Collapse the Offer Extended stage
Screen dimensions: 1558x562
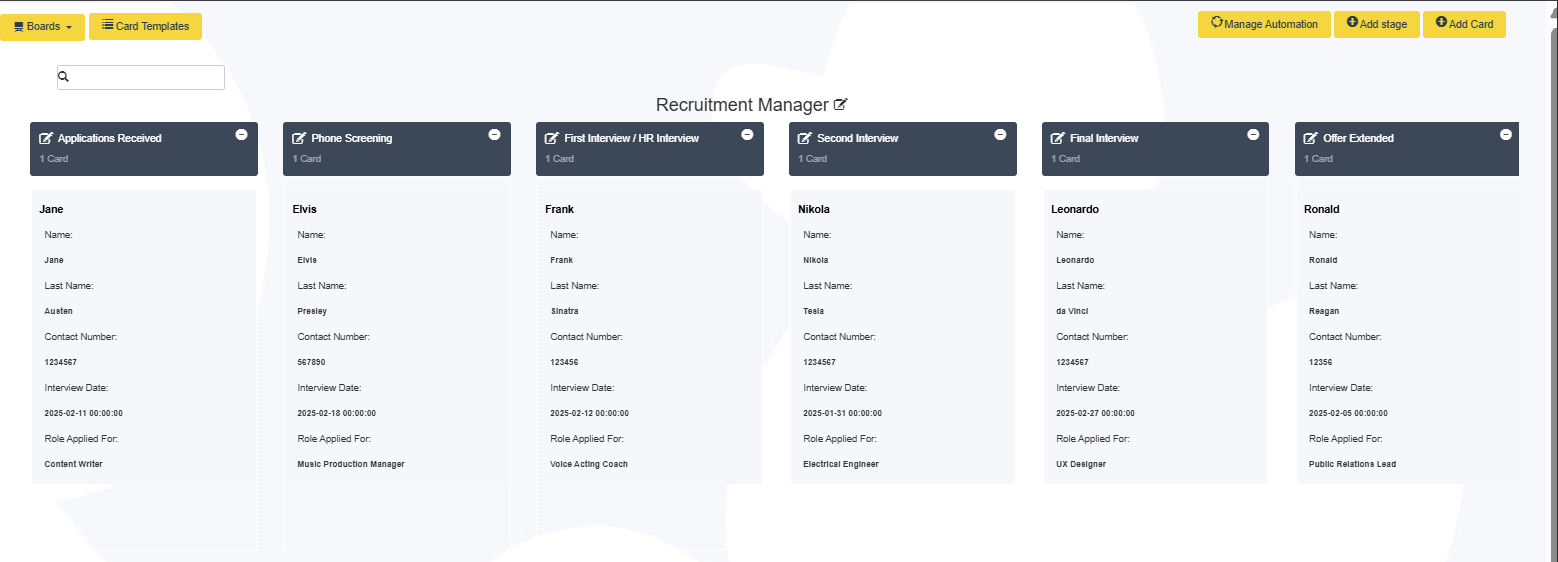(x=1506, y=134)
